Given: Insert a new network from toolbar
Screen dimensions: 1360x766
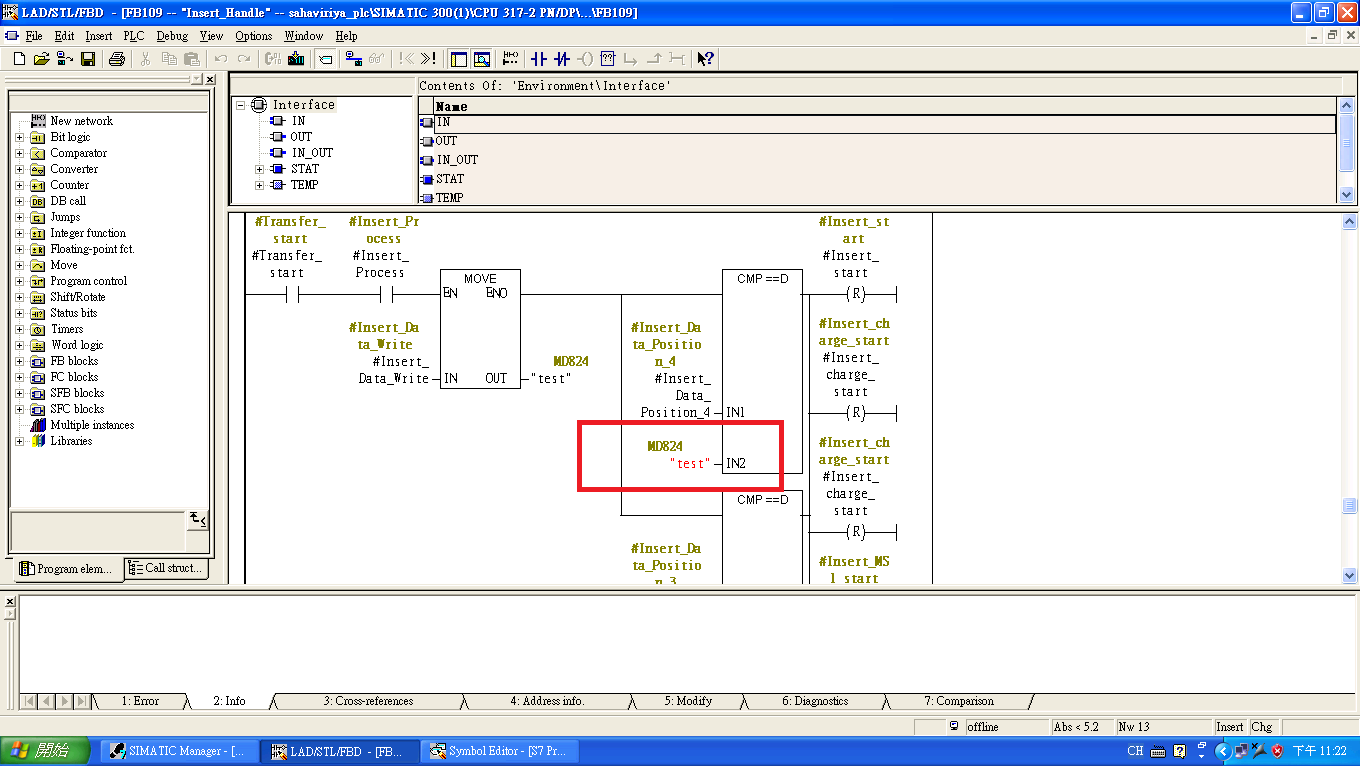Looking at the screenshot, I should pyautogui.click(x=510, y=59).
